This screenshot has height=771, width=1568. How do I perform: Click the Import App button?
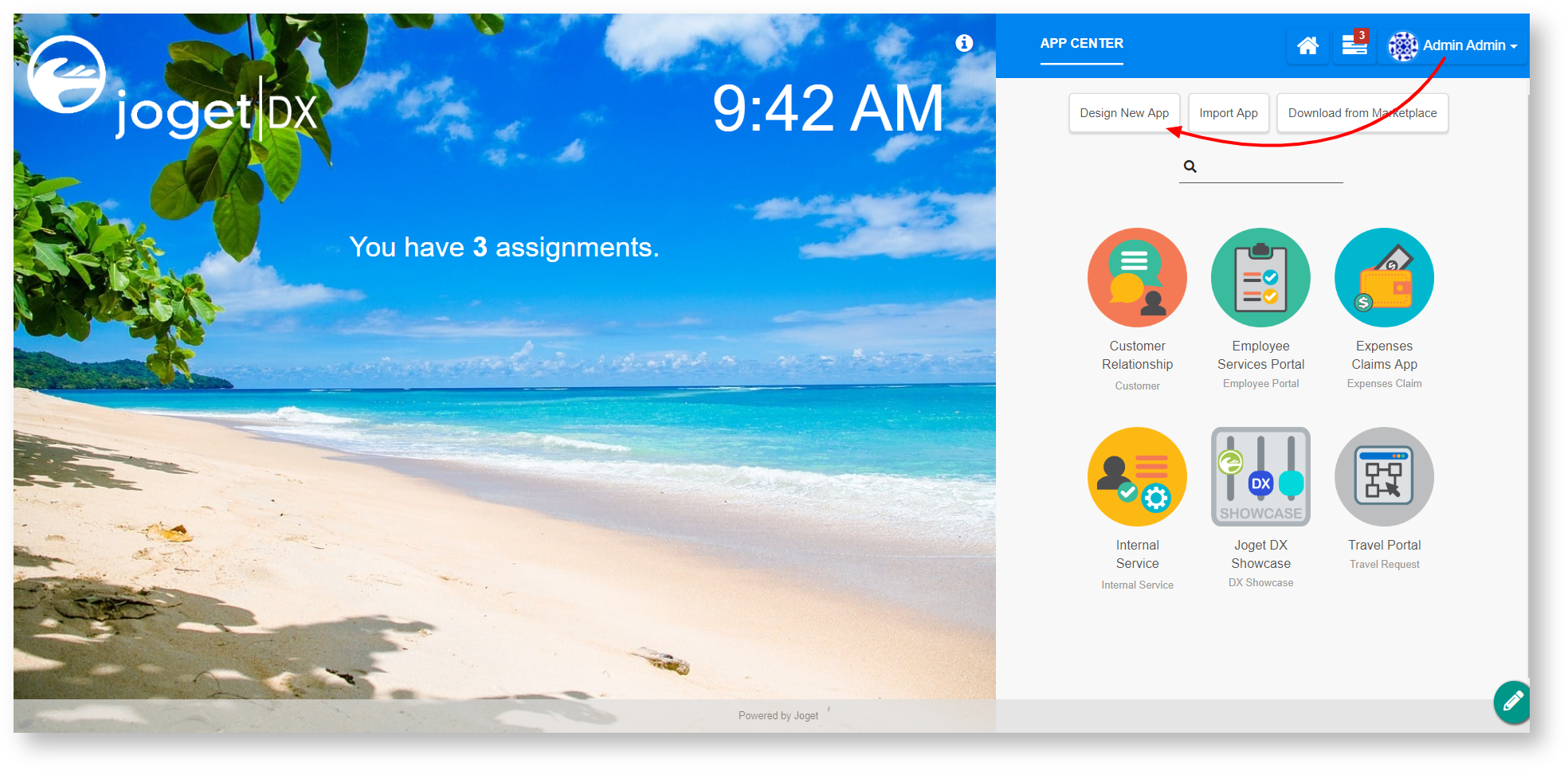(1229, 113)
